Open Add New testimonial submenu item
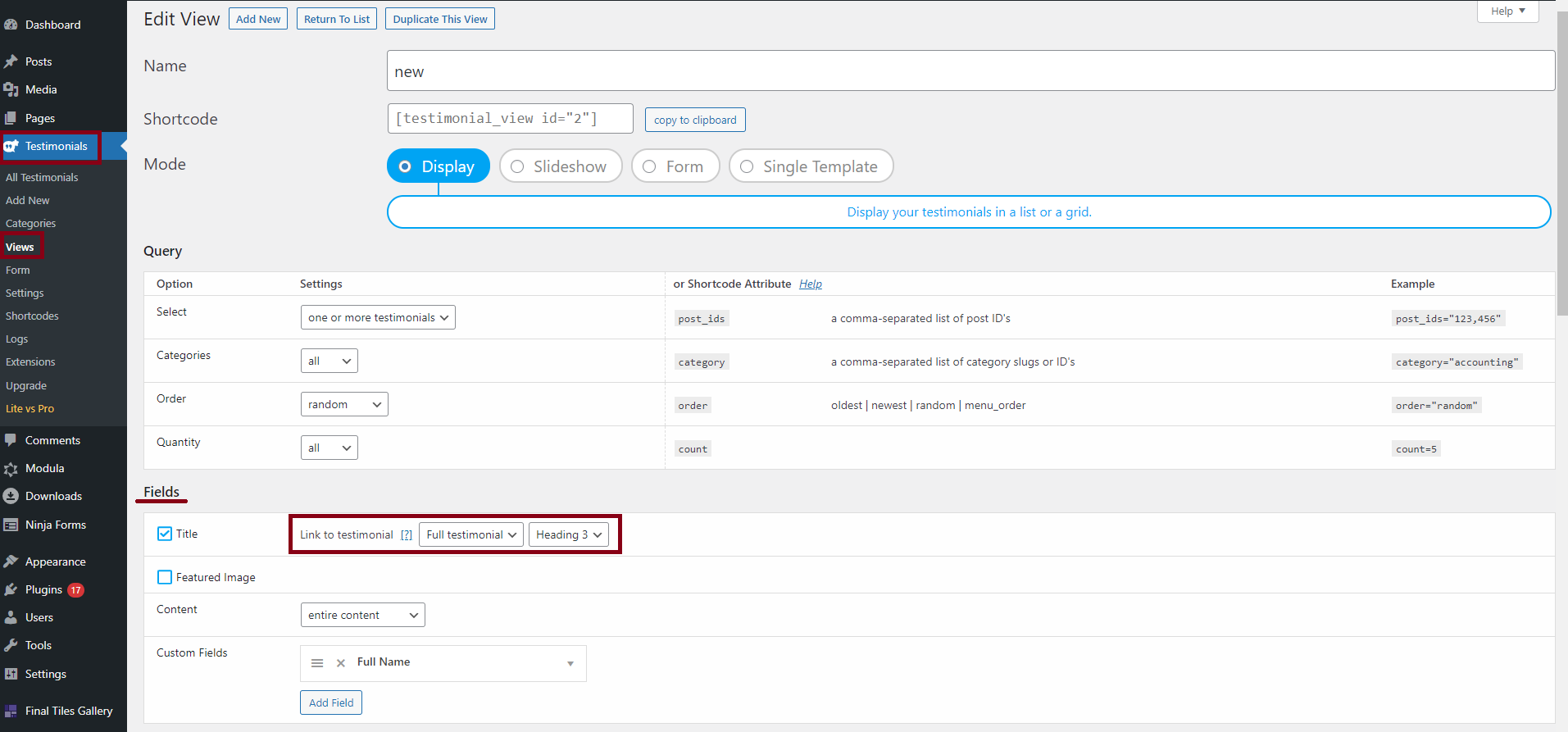Image resolution: width=1568 pixels, height=732 pixels. pos(27,200)
